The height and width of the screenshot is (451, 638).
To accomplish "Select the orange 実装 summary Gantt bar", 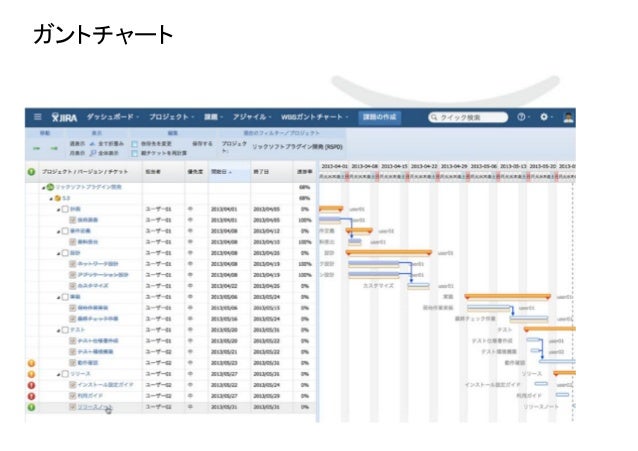I will 508,297.
